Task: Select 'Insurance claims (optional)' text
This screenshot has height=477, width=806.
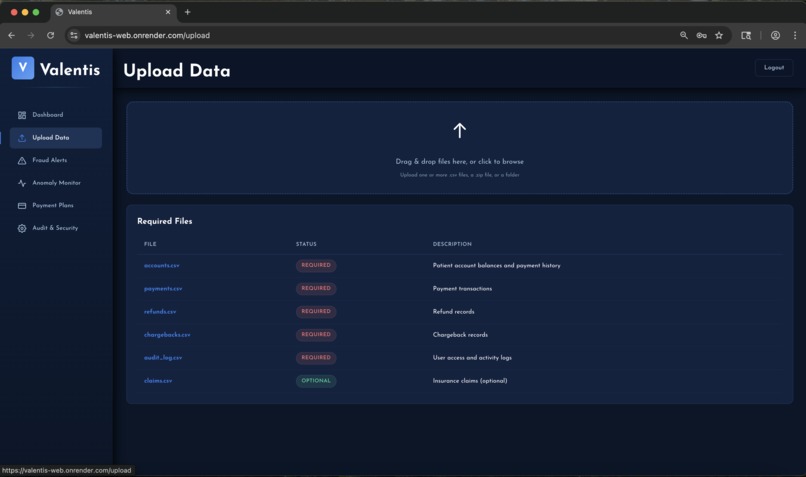Action: pos(470,381)
